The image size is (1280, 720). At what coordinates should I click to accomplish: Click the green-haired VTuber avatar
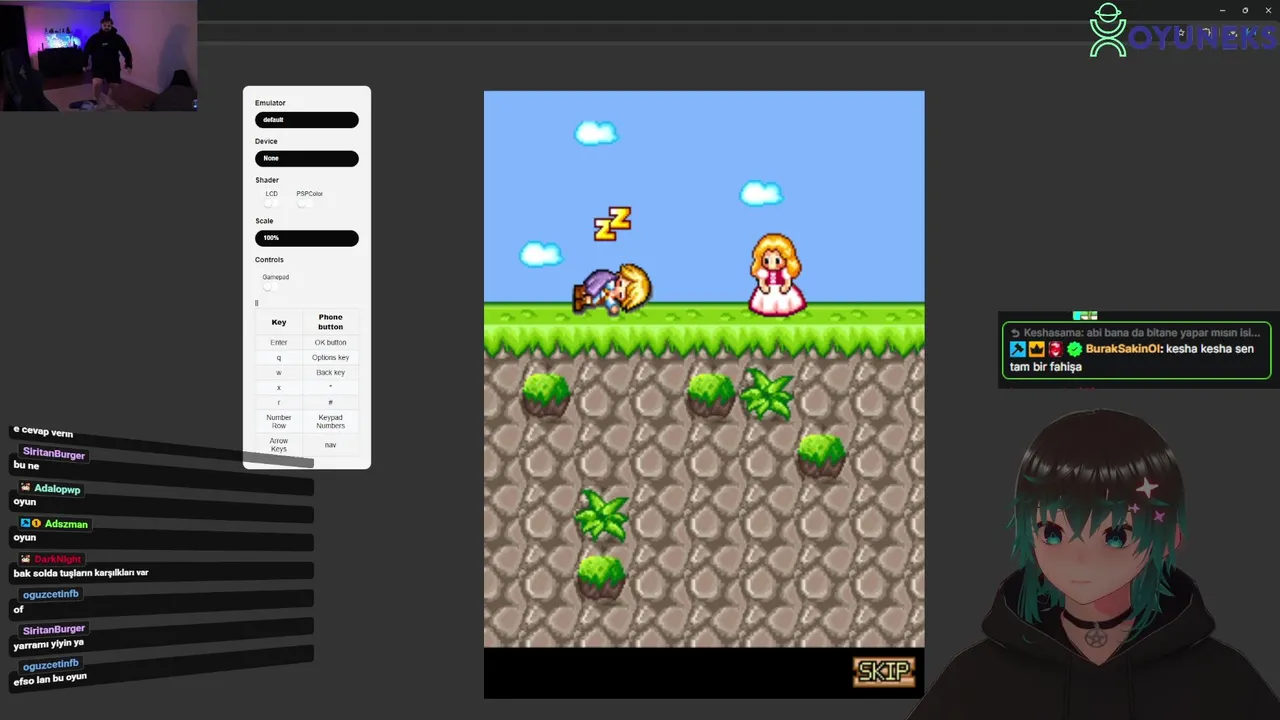click(1095, 565)
